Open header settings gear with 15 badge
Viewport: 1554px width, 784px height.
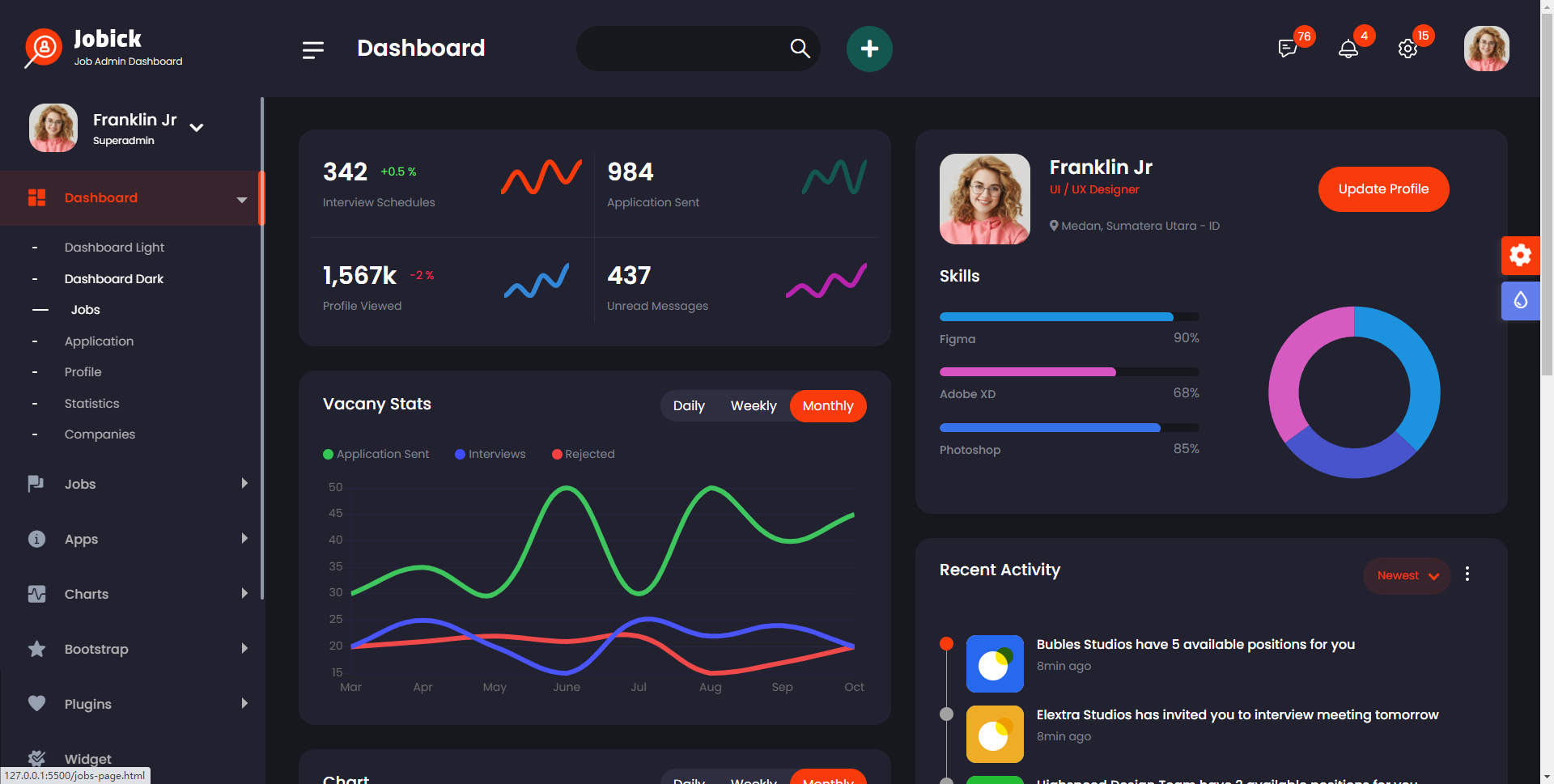click(1408, 49)
